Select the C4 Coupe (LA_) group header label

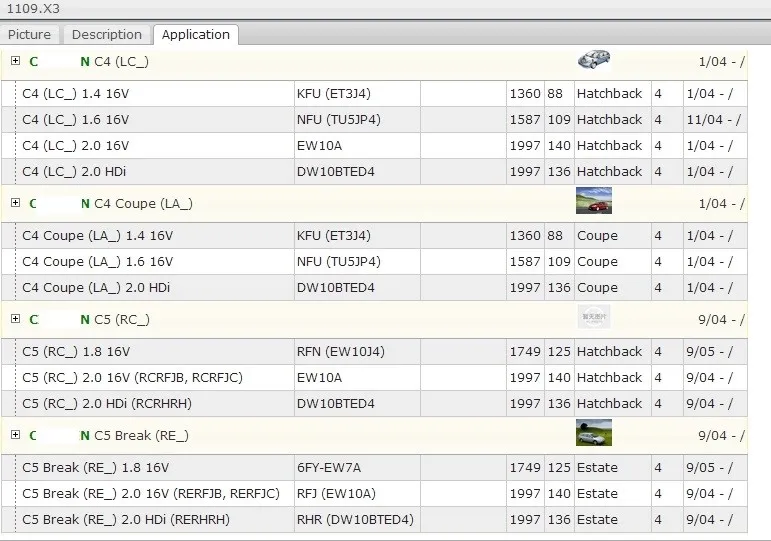click(143, 204)
